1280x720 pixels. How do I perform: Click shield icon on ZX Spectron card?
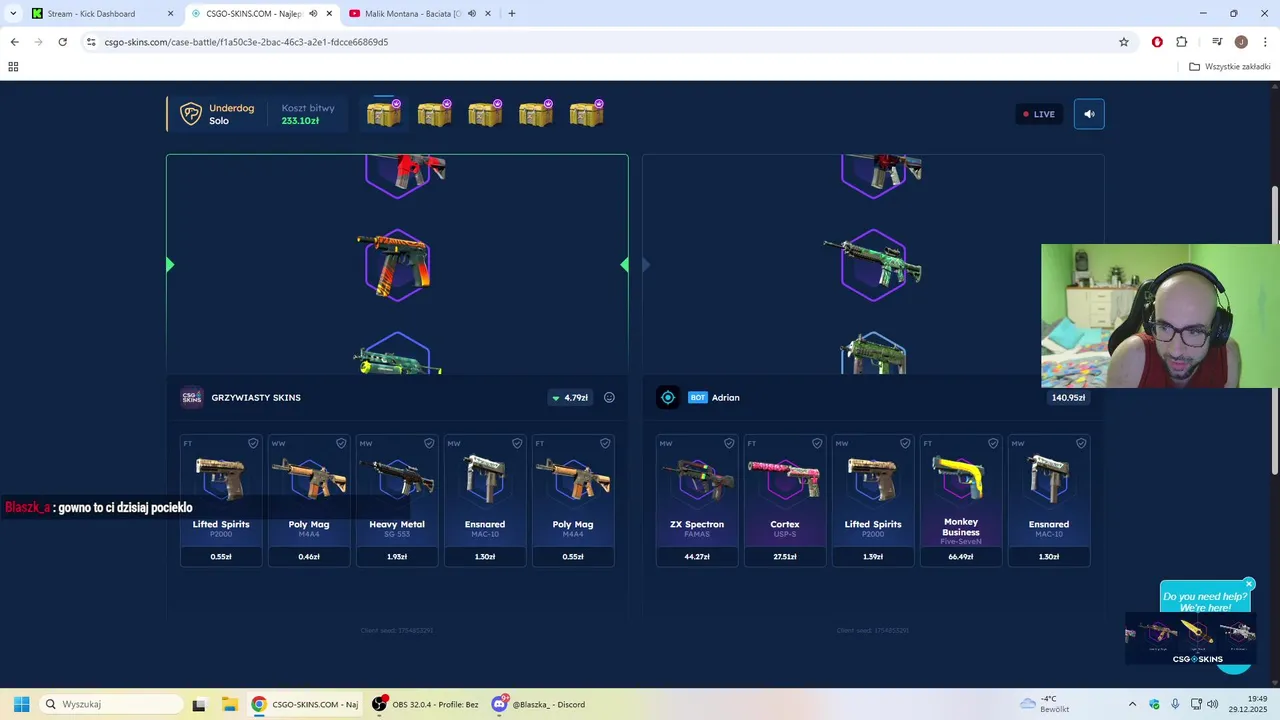coord(729,443)
